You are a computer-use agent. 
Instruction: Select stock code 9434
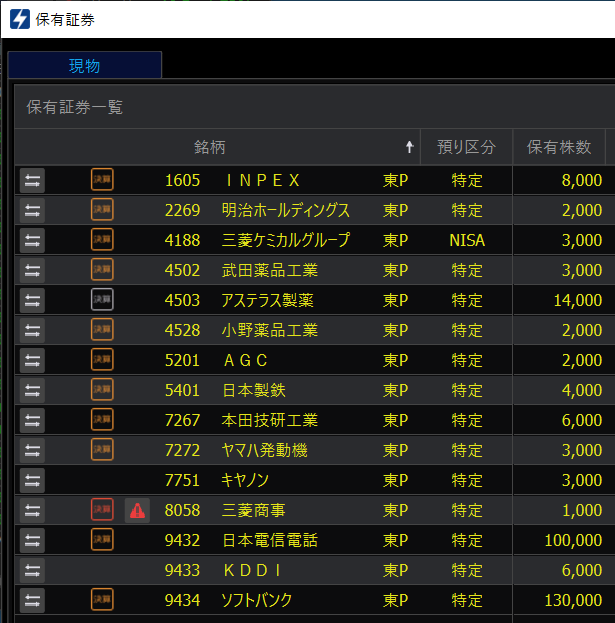tap(182, 601)
